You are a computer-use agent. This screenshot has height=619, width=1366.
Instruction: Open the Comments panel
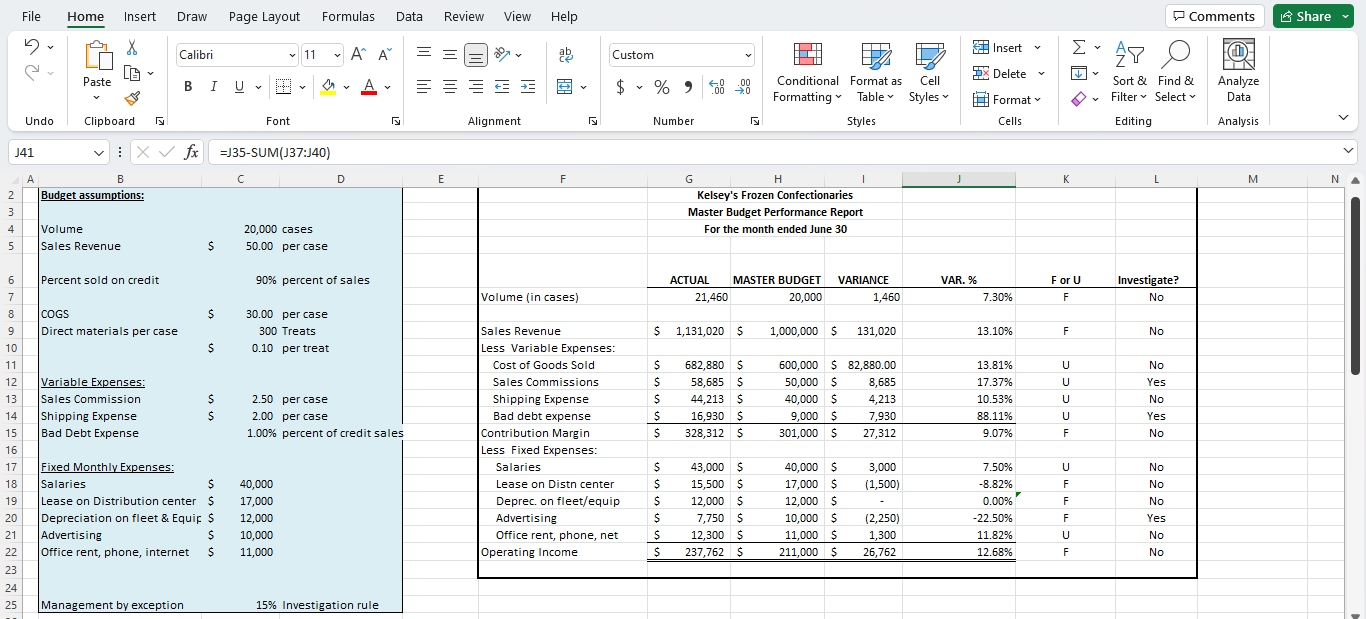1214,16
